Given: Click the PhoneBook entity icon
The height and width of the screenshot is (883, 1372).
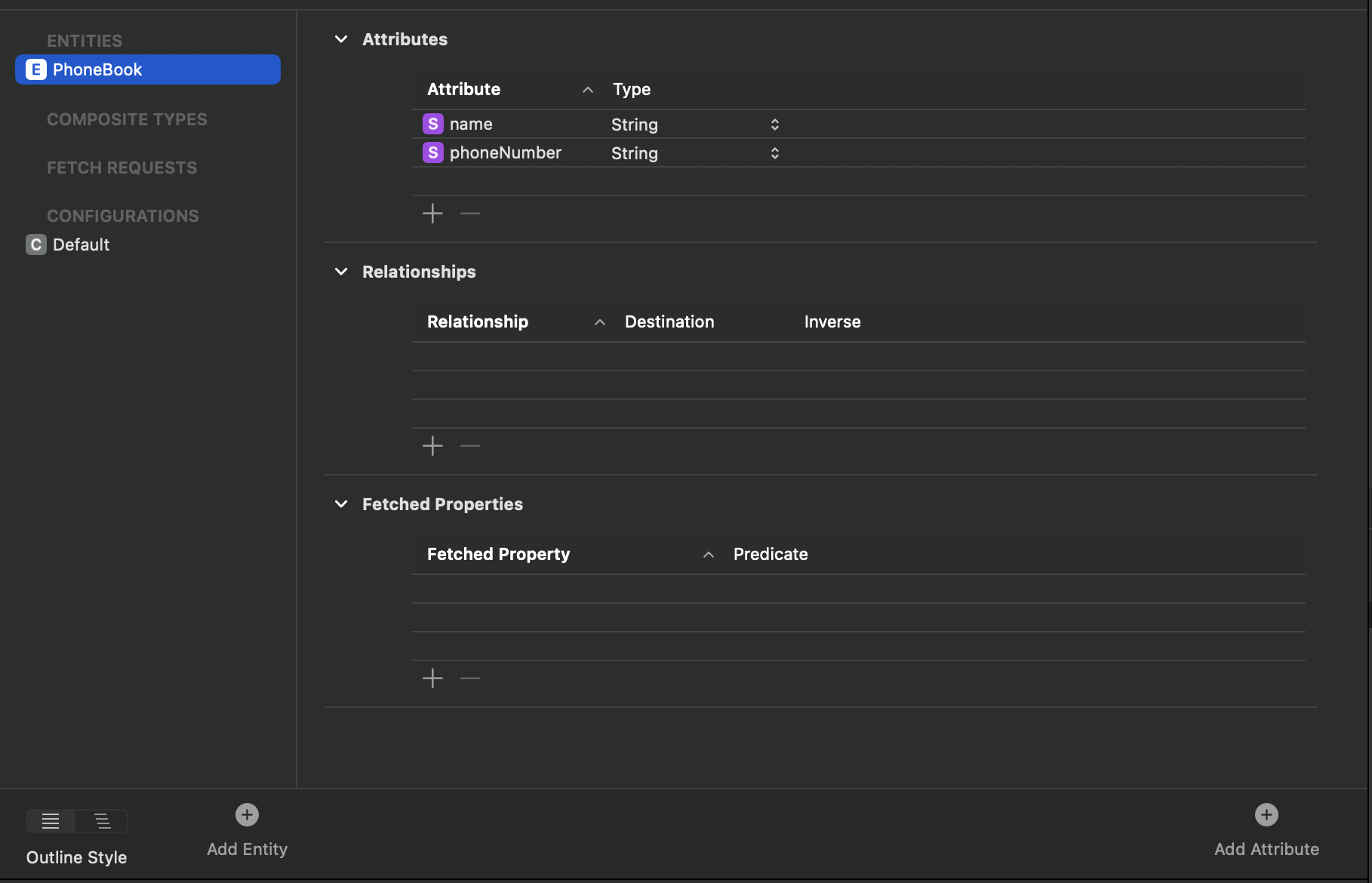Looking at the screenshot, I should tap(35, 69).
